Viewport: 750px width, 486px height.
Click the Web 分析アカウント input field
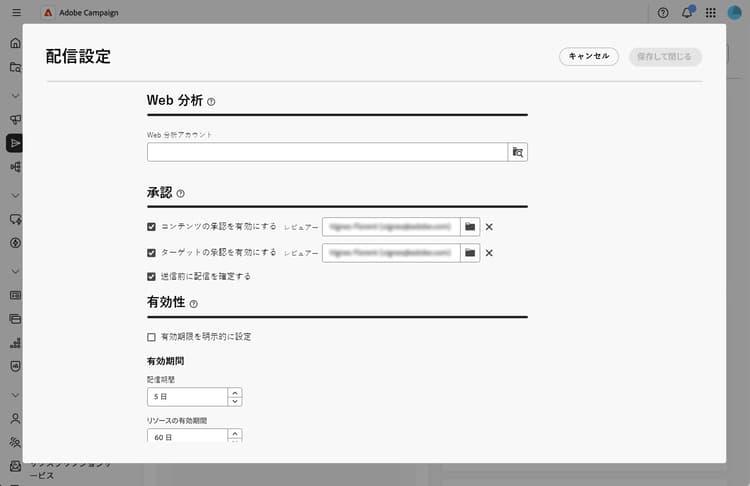click(327, 152)
